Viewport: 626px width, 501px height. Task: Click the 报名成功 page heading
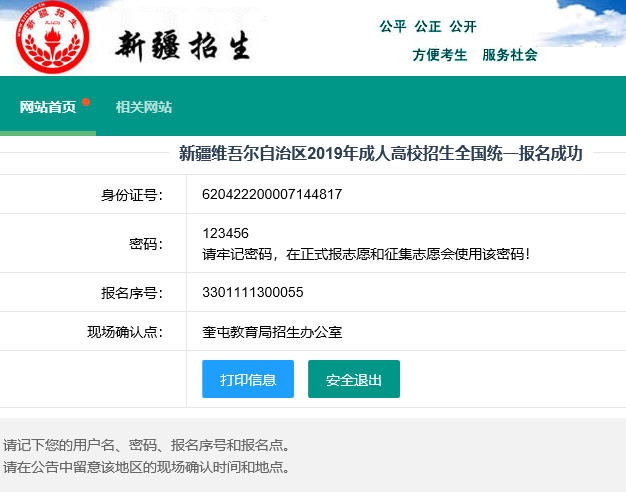point(380,153)
